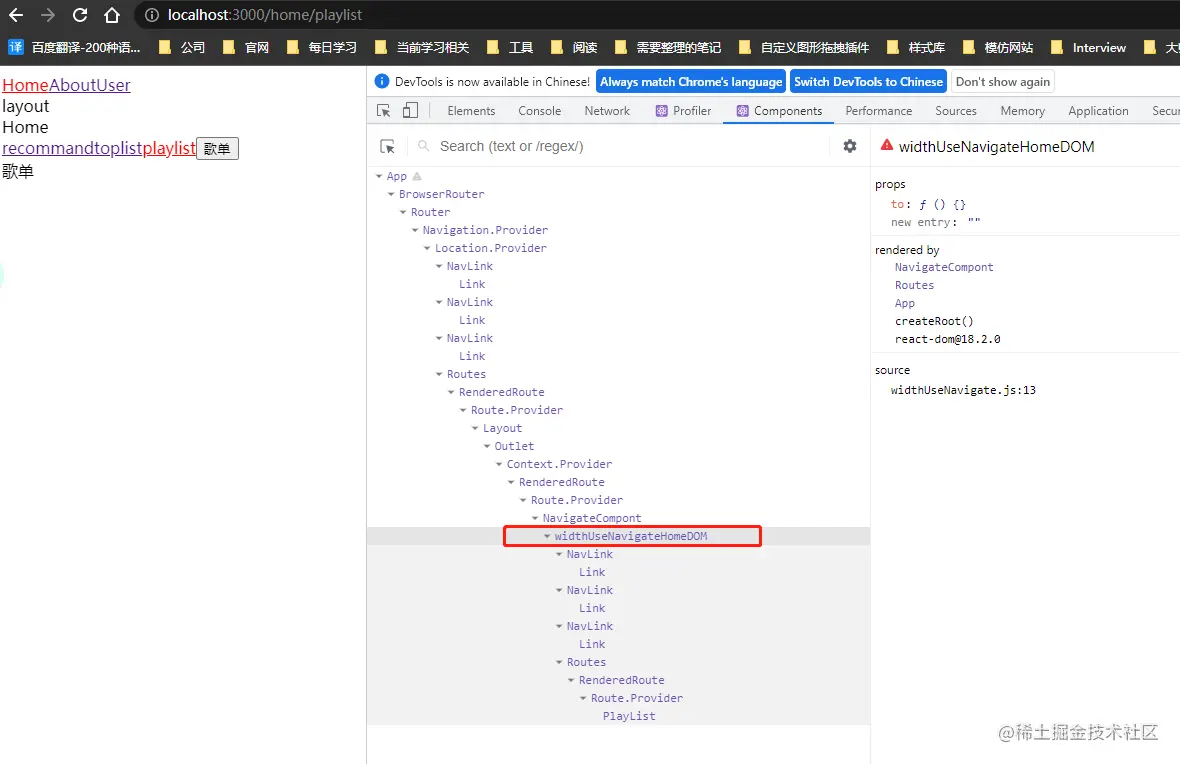Screen dimensions: 1180x764
Task: Collapse the Layout node arrow
Action: click(476, 428)
